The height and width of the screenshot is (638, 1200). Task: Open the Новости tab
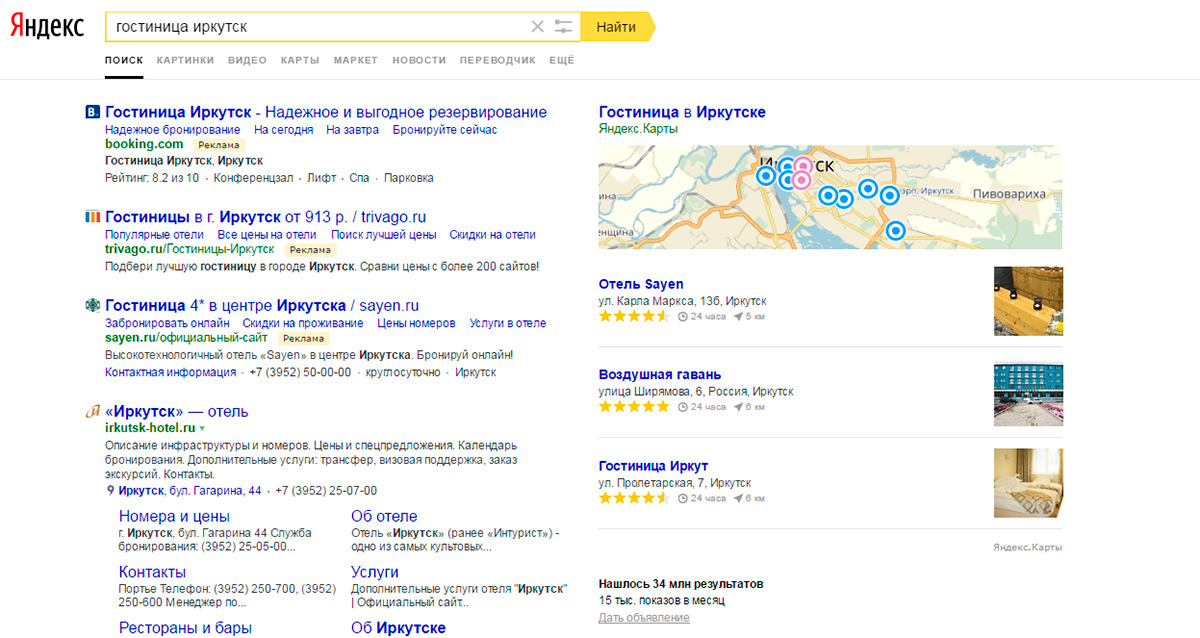[419, 60]
